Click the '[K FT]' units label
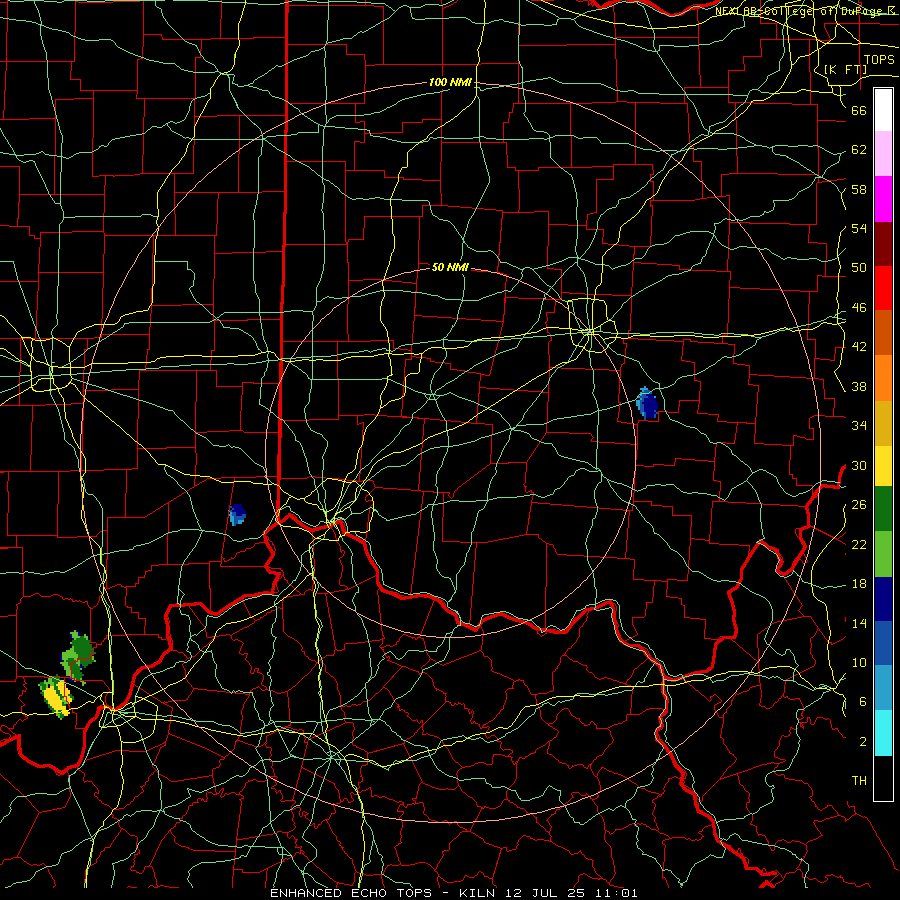 845,70
